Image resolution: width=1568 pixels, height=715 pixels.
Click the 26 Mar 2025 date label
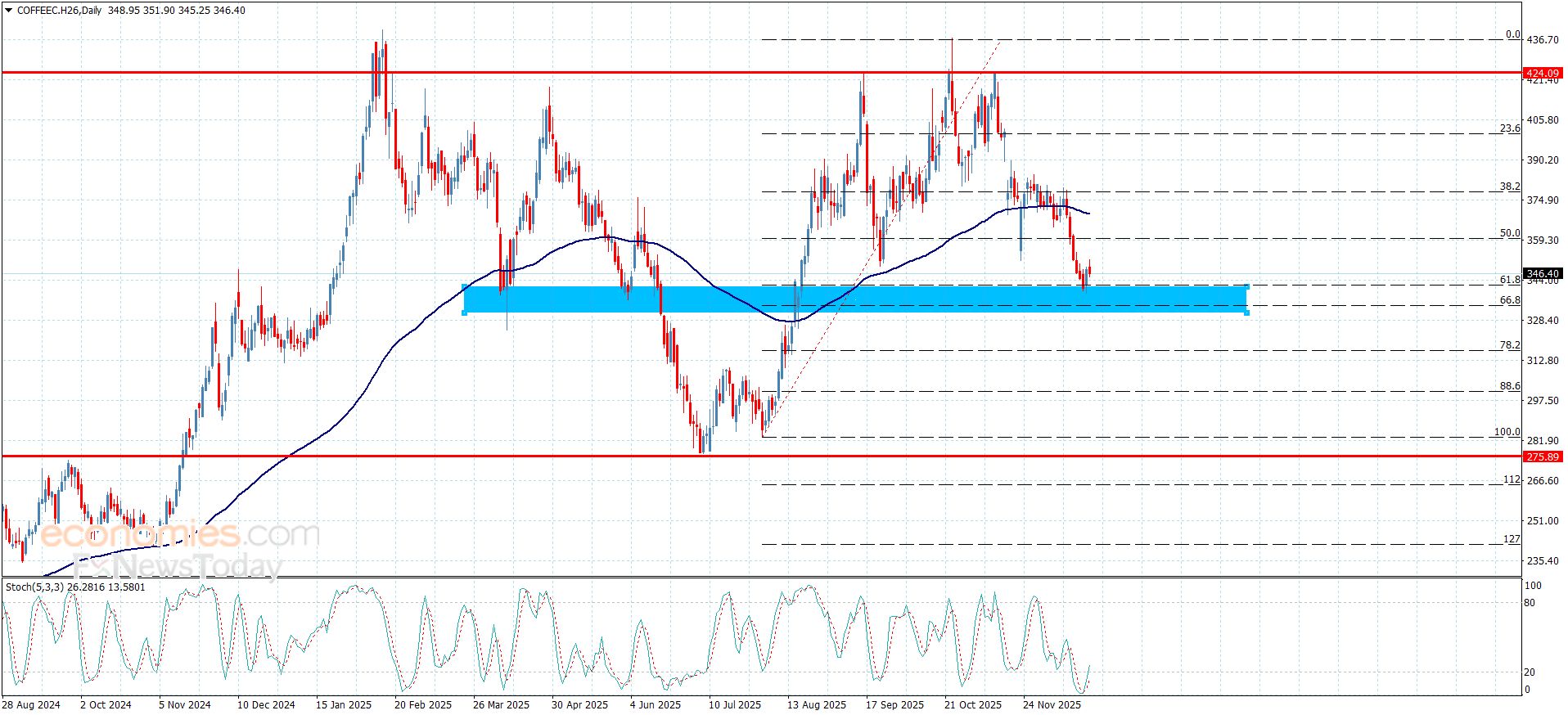(x=501, y=705)
